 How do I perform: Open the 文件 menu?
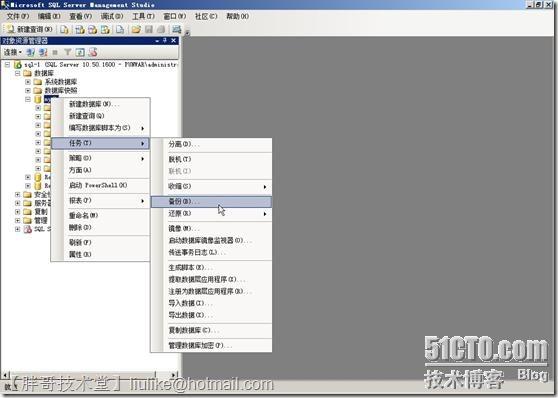[x=18, y=16]
